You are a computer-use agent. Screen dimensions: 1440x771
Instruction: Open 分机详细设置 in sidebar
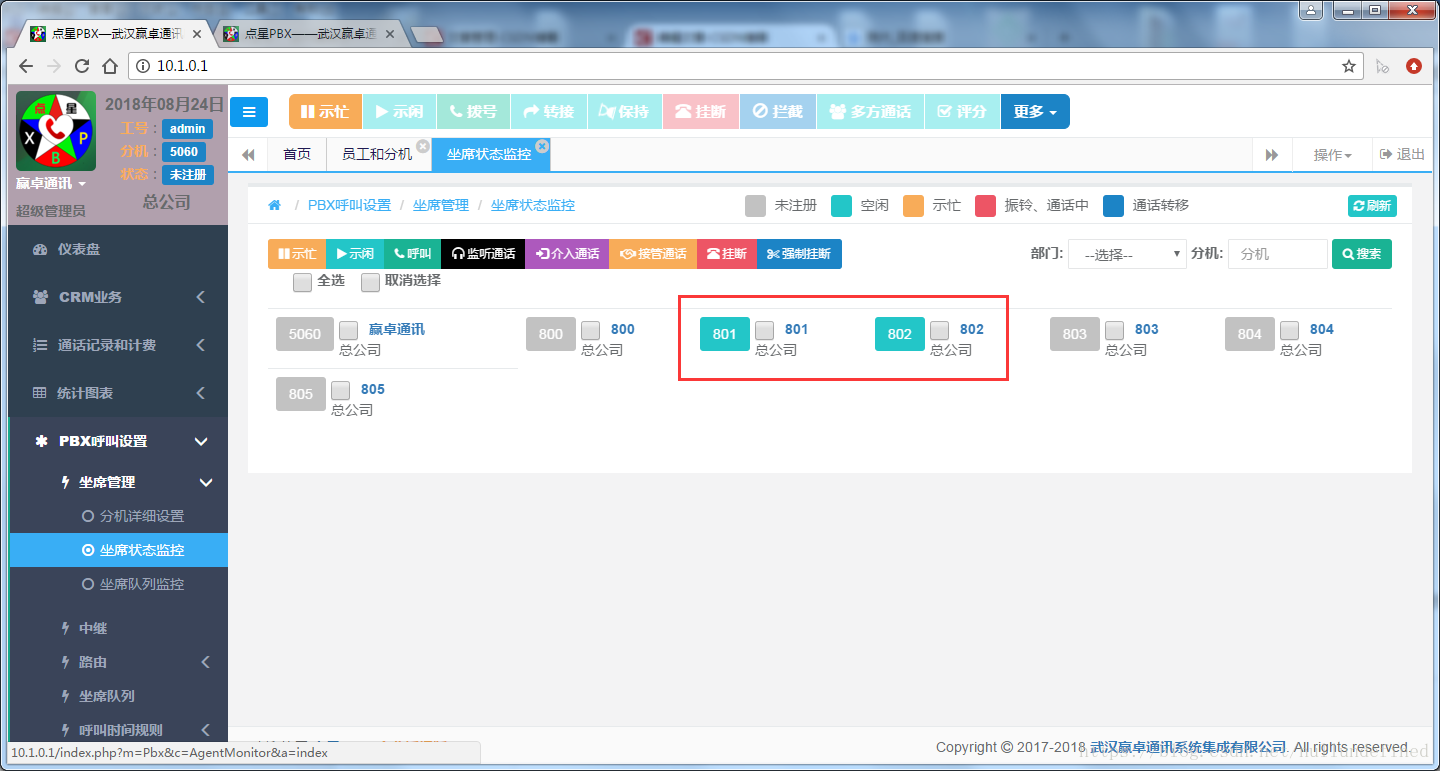(x=118, y=516)
